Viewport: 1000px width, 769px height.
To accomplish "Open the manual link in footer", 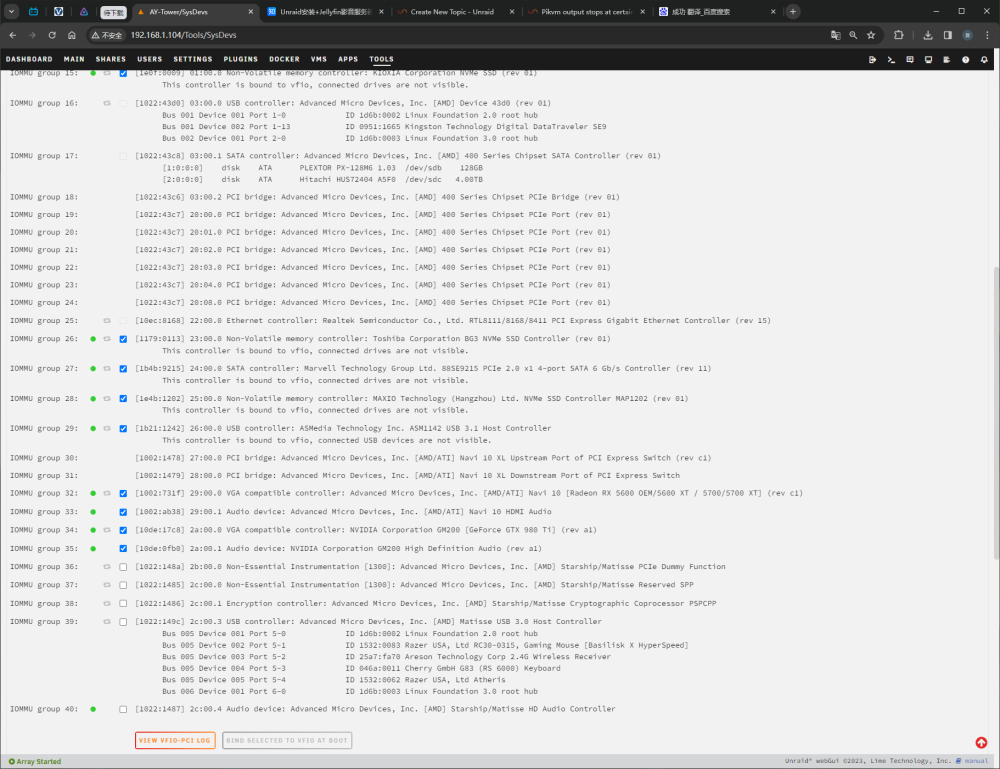I will (x=976, y=761).
